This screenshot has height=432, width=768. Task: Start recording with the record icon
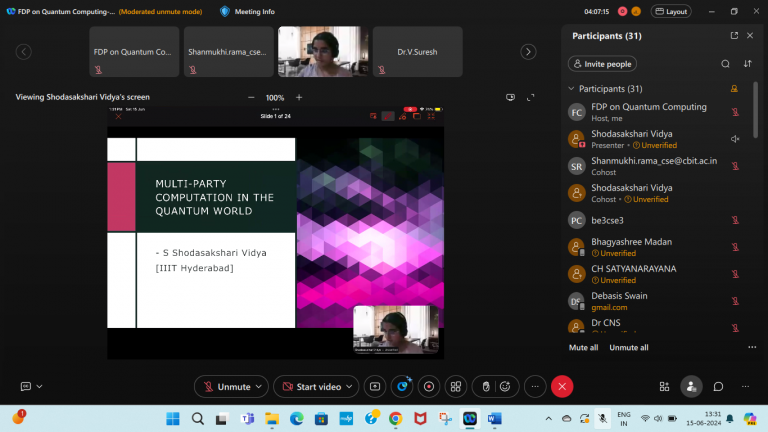pyautogui.click(x=429, y=386)
